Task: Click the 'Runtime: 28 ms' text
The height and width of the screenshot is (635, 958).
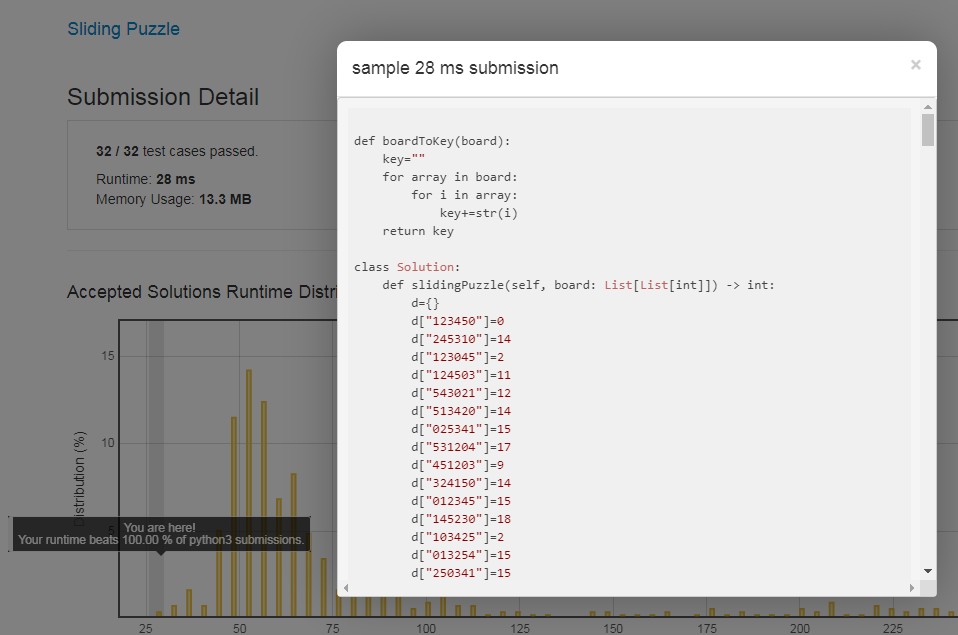Action: tap(145, 179)
